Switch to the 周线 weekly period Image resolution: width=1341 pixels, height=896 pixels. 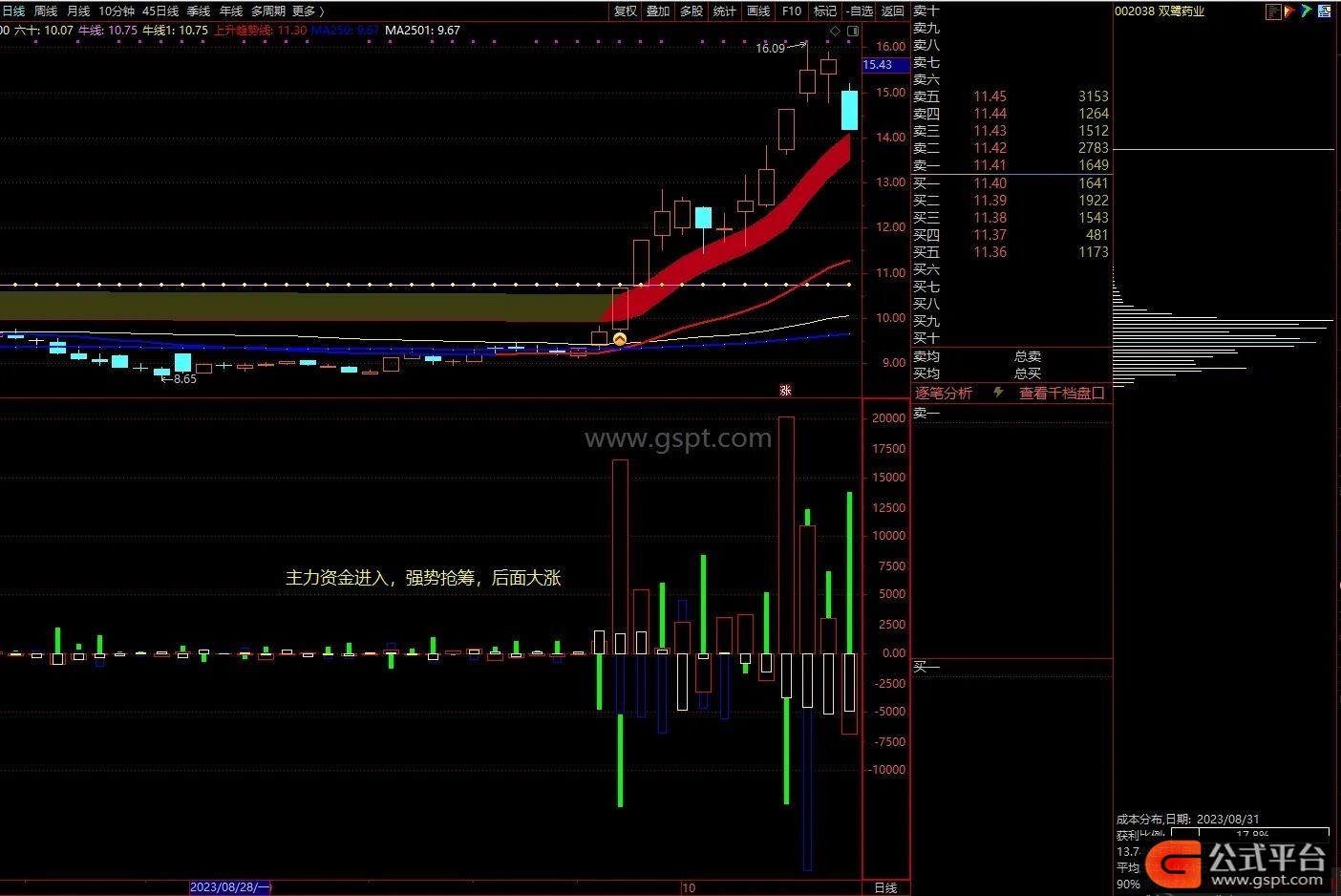[45, 11]
